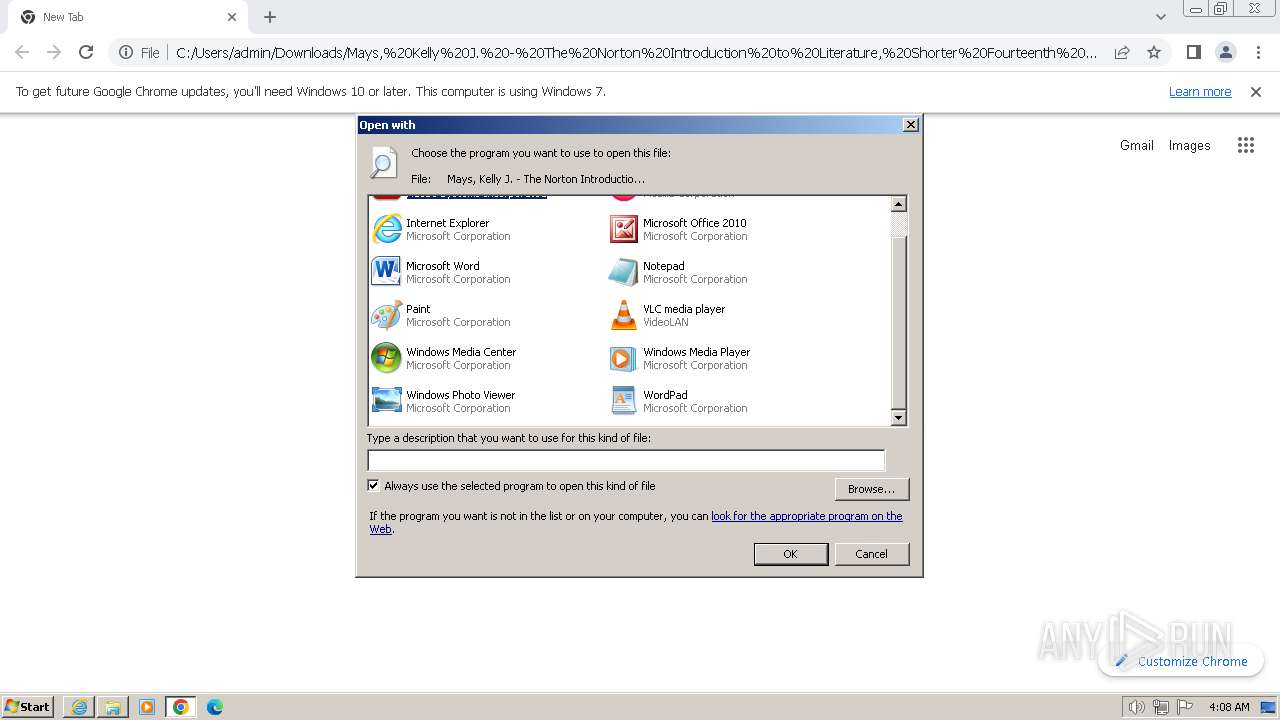This screenshot has width=1280, height=720.
Task: Cancel the Open with dialog
Action: click(871, 554)
